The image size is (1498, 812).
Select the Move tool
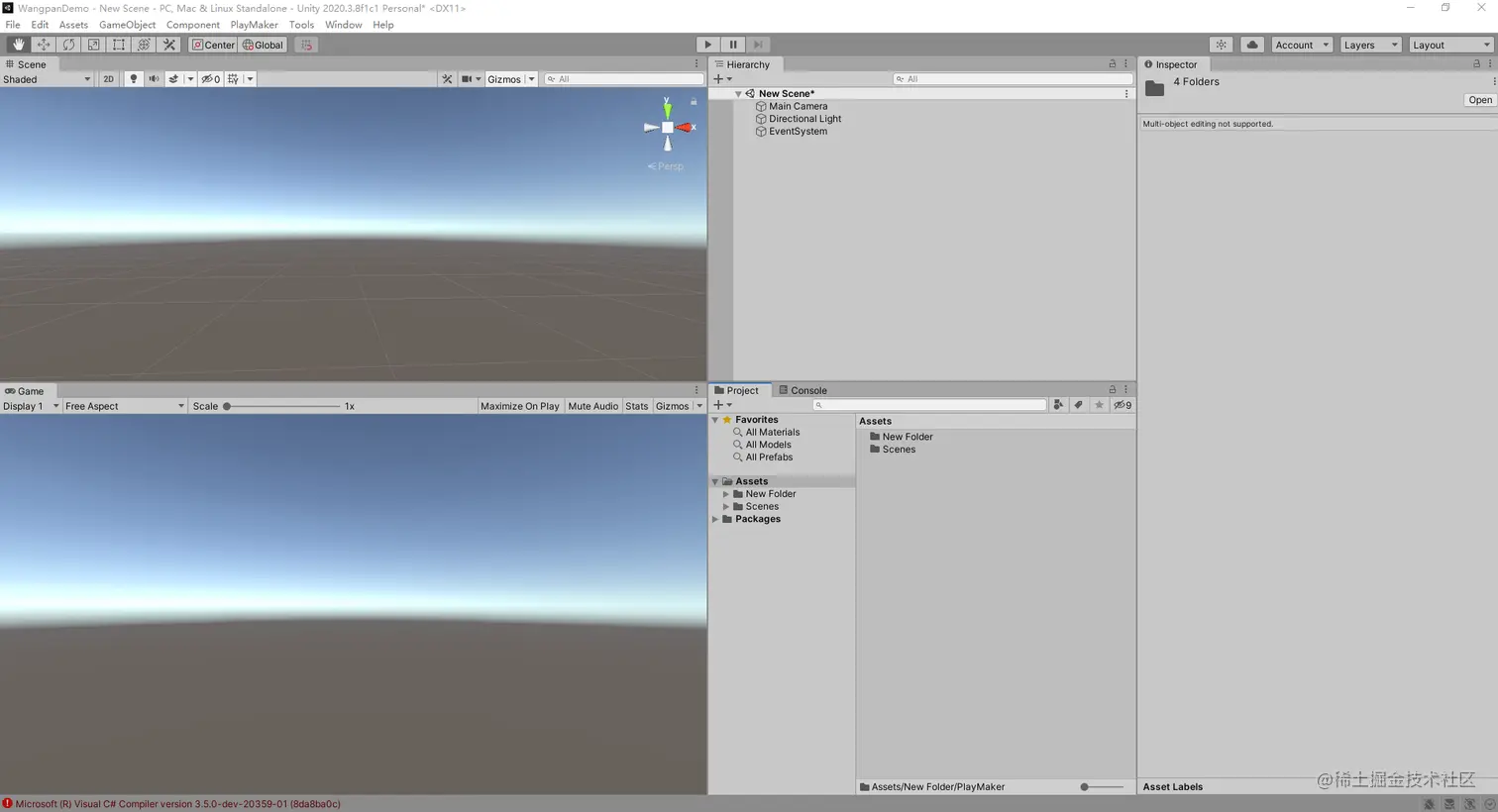click(44, 45)
